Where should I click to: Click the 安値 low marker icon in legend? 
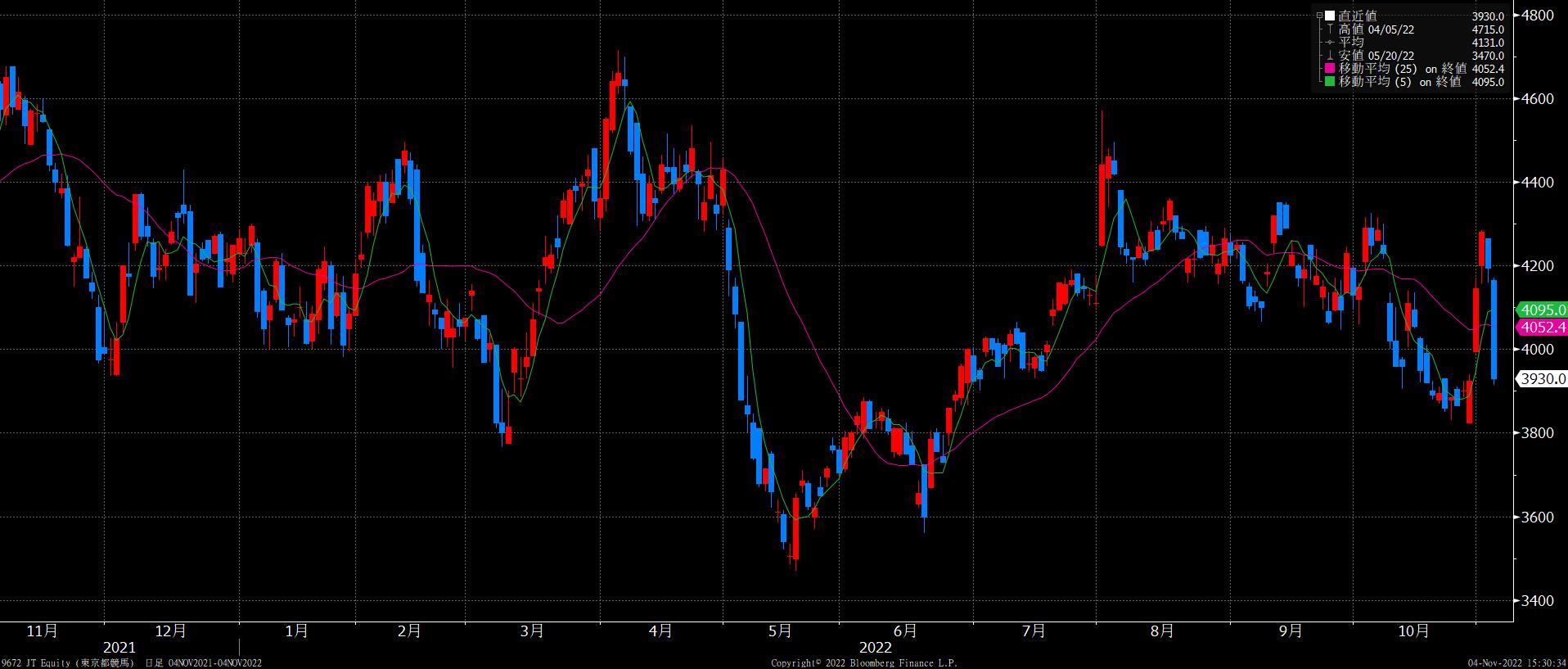[x=1331, y=56]
